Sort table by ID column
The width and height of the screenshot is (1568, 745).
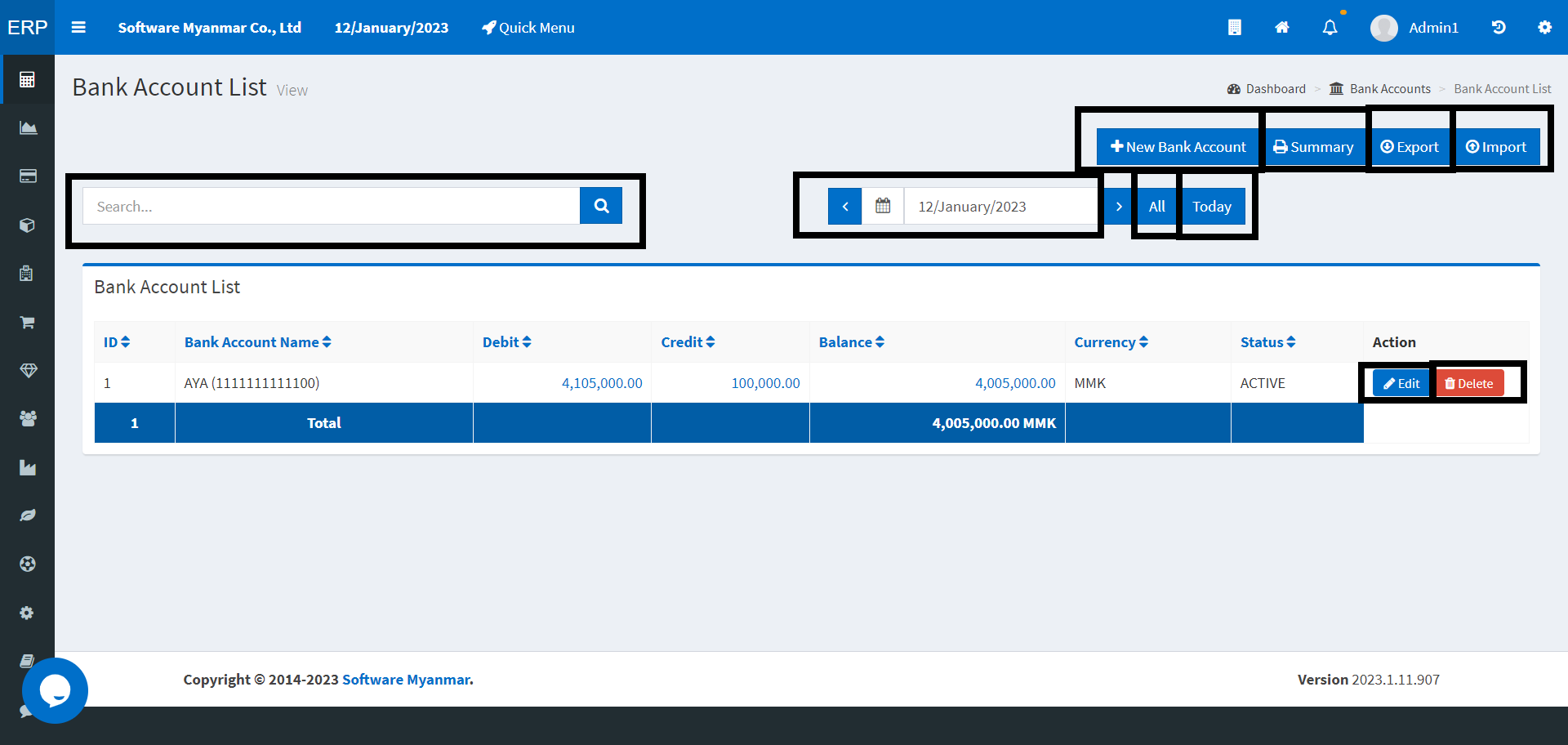pos(117,342)
